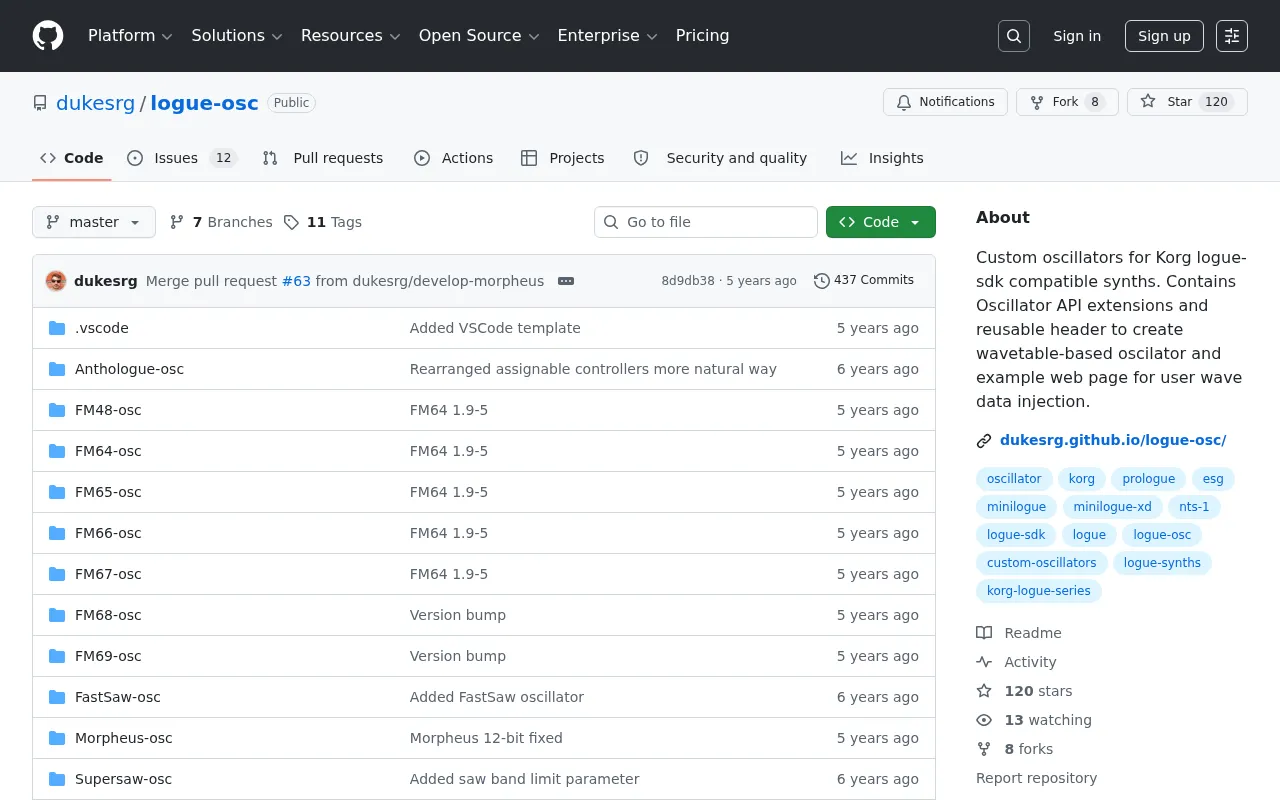Click the folder icon beside Anthologue-osc
1280x800 pixels.
[57, 369]
